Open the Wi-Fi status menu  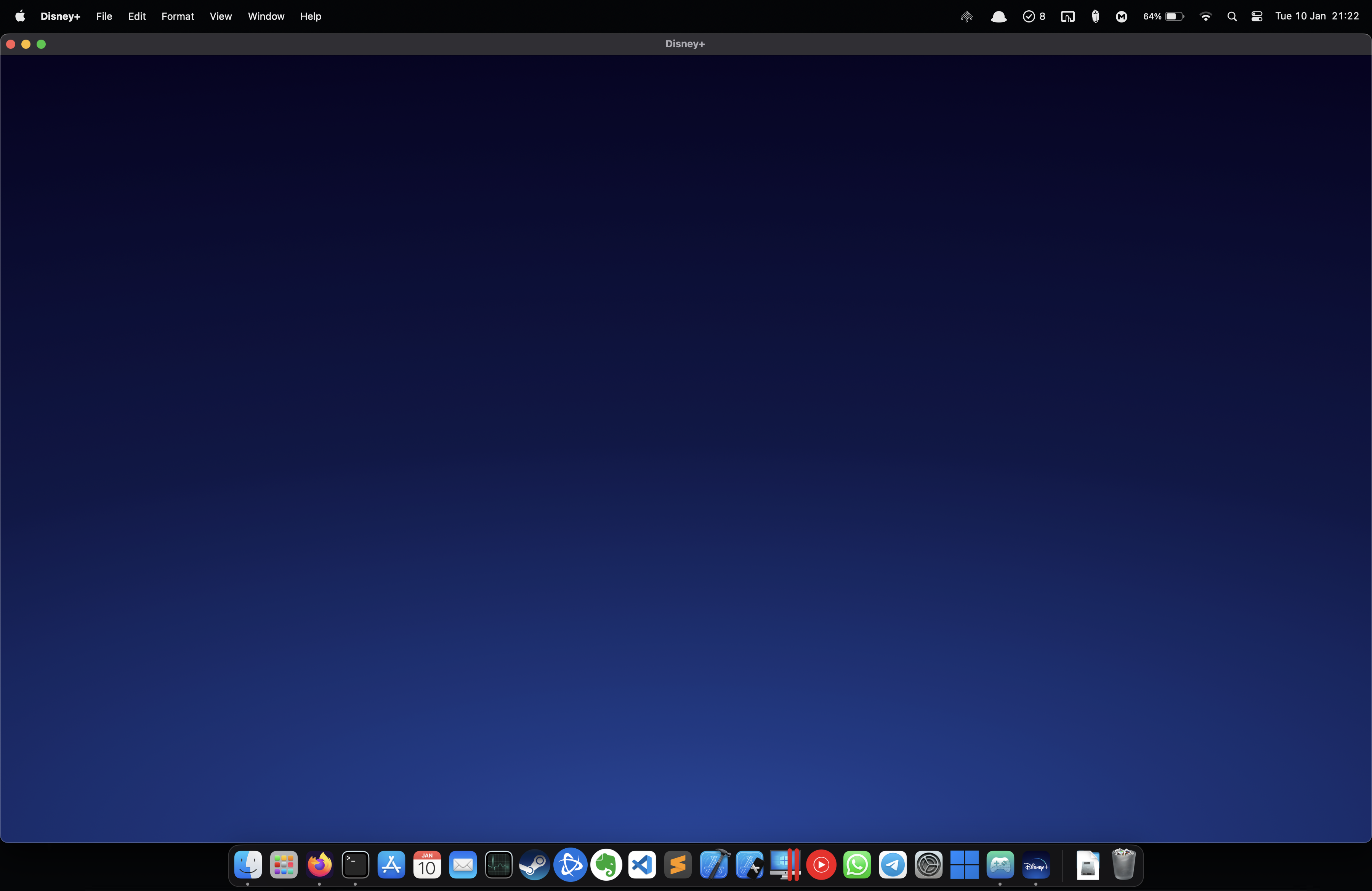[1205, 16]
